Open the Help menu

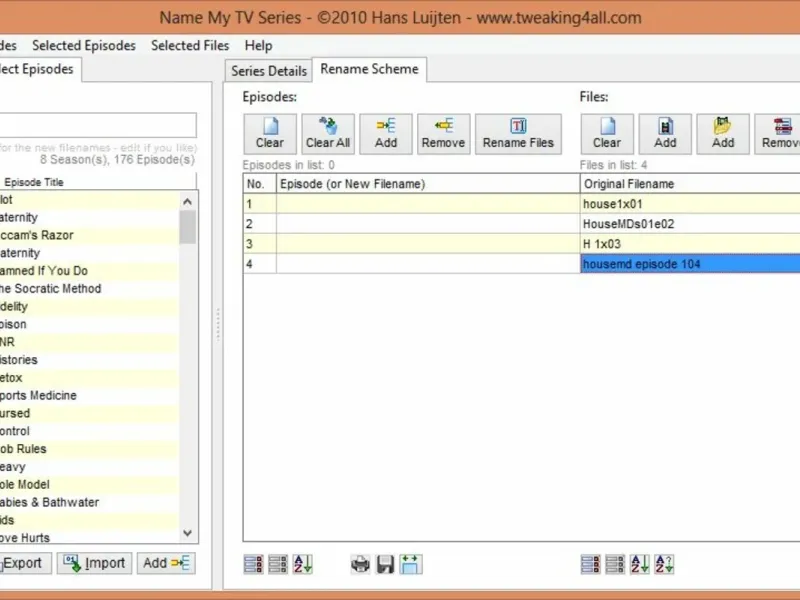point(258,45)
